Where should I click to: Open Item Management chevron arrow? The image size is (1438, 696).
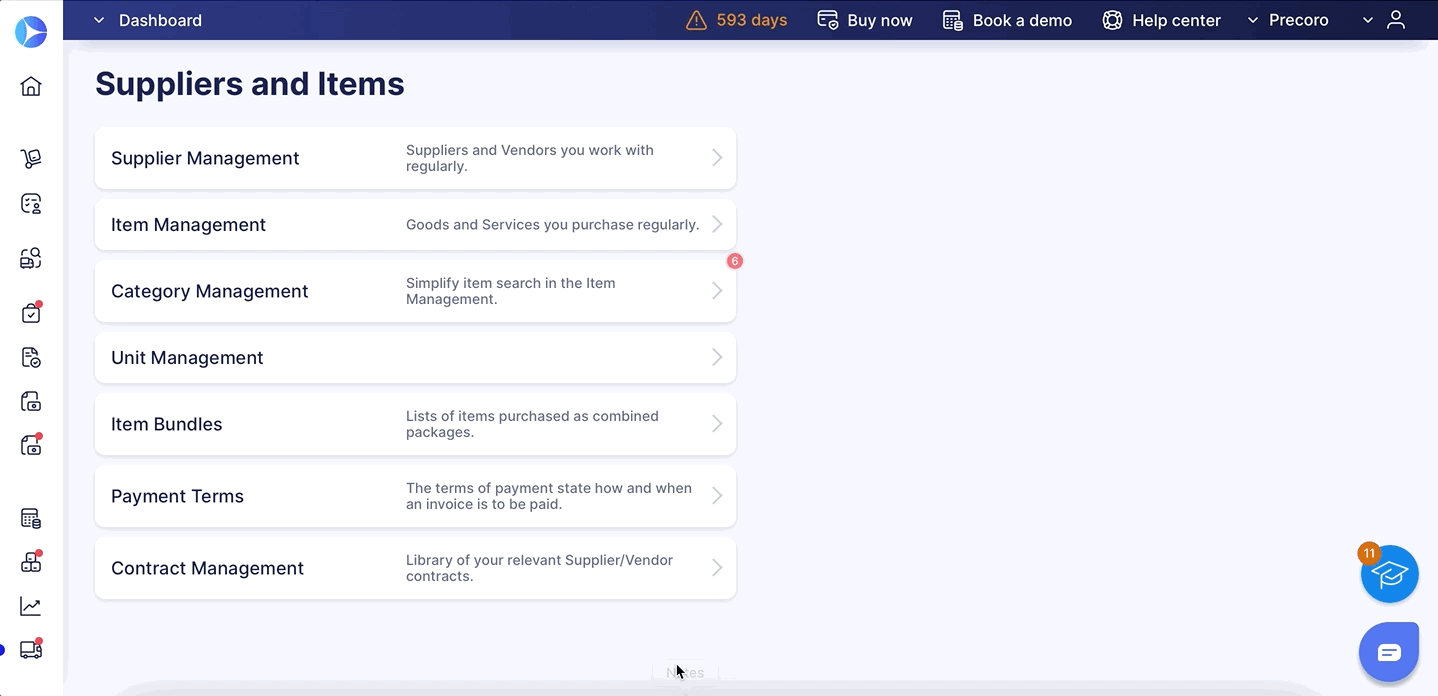(x=717, y=225)
